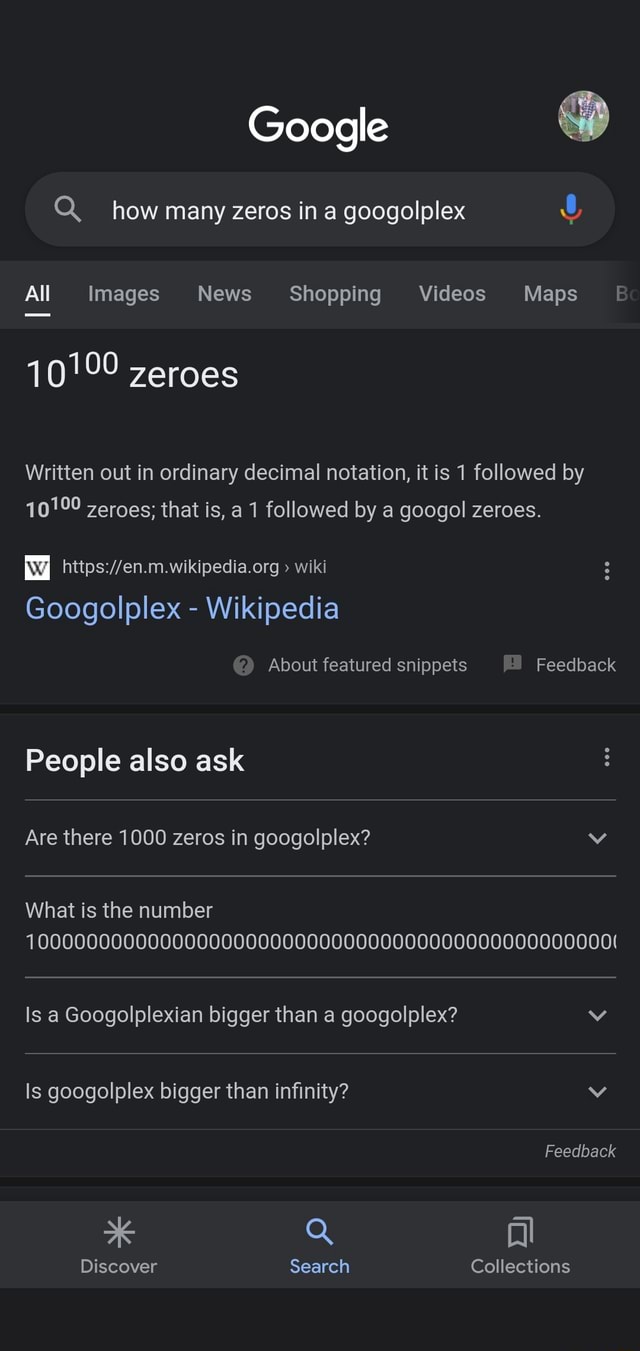This screenshot has height=1351, width=640.
Task: Switch to the Images tab
Action: (x=123, y=293)
